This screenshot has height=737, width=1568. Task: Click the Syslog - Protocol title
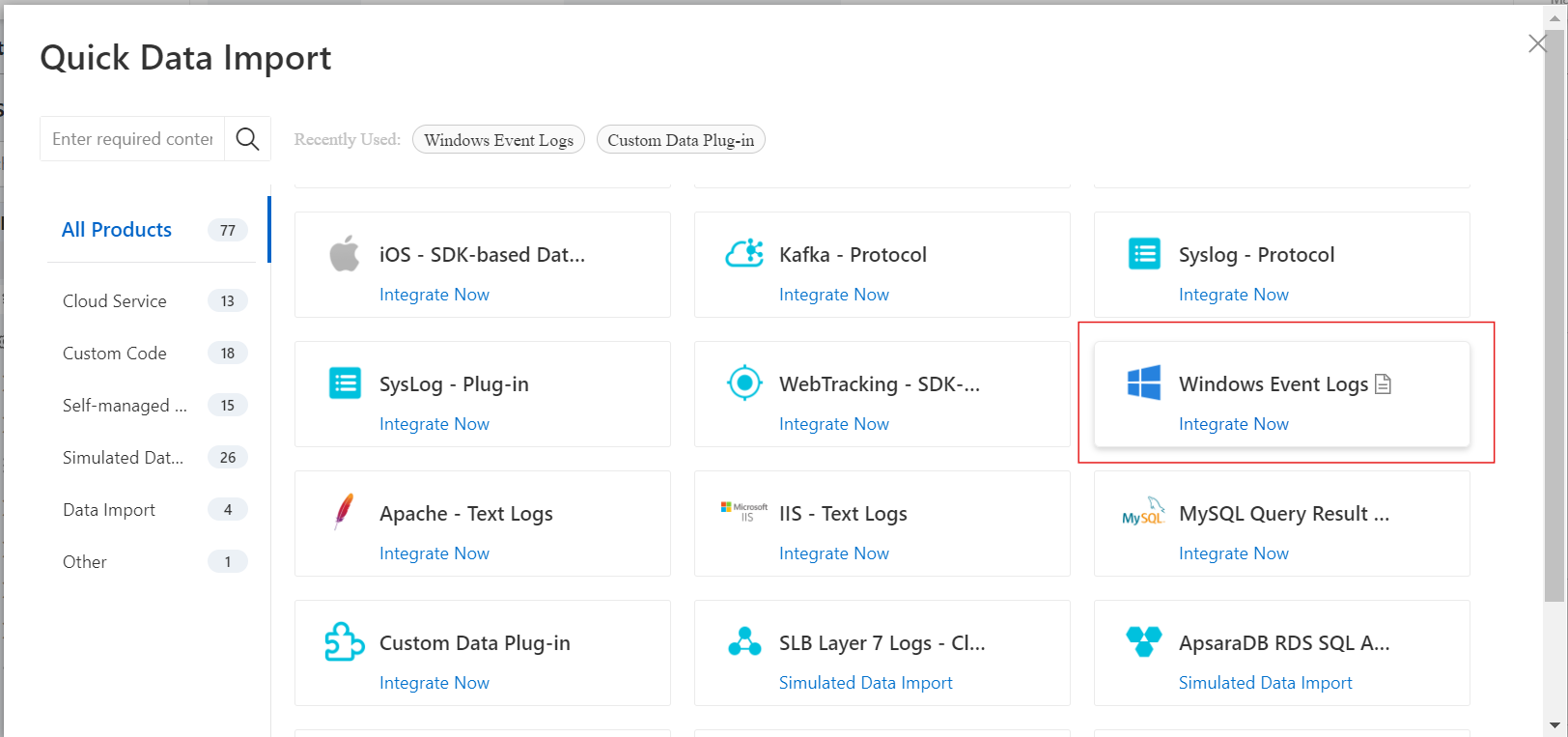[x=1256, y=255]
